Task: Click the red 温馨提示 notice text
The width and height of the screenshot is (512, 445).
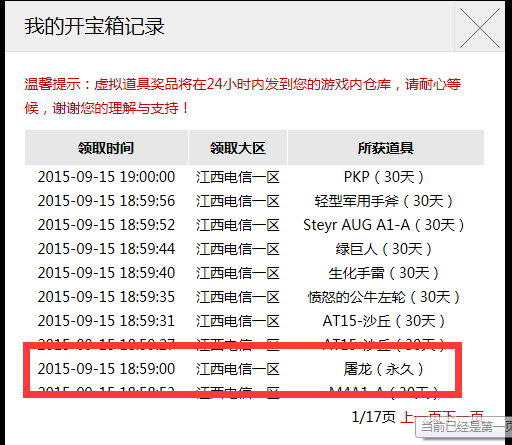Action: tap(242, 96)
